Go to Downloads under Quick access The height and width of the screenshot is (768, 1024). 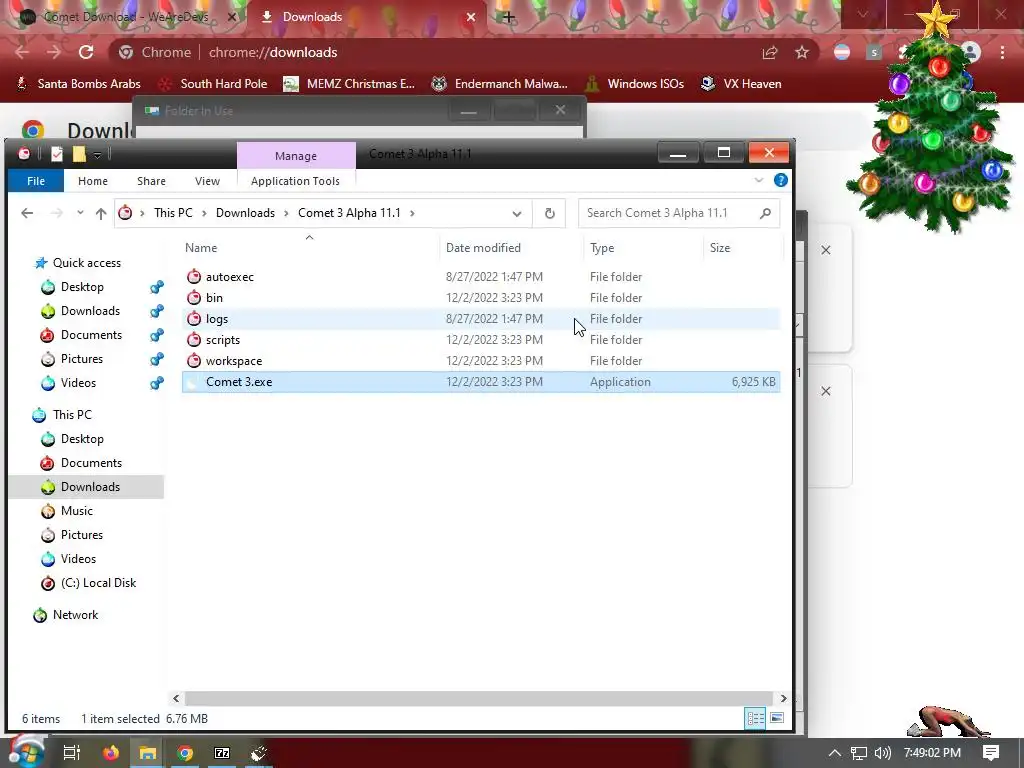coord(90,311)
